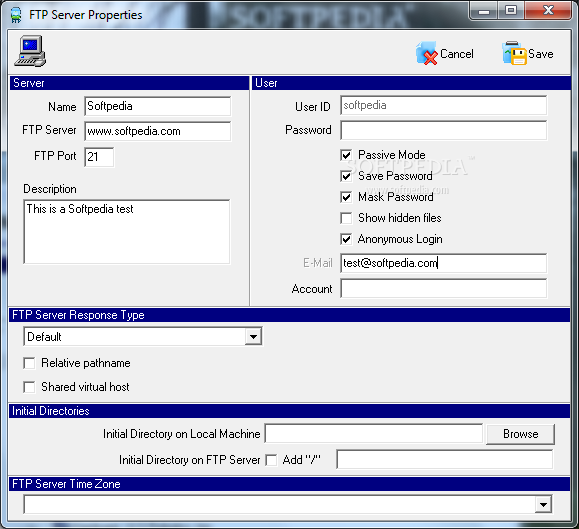
Task: Check the Add "/" checkbox
Action: 271,460
